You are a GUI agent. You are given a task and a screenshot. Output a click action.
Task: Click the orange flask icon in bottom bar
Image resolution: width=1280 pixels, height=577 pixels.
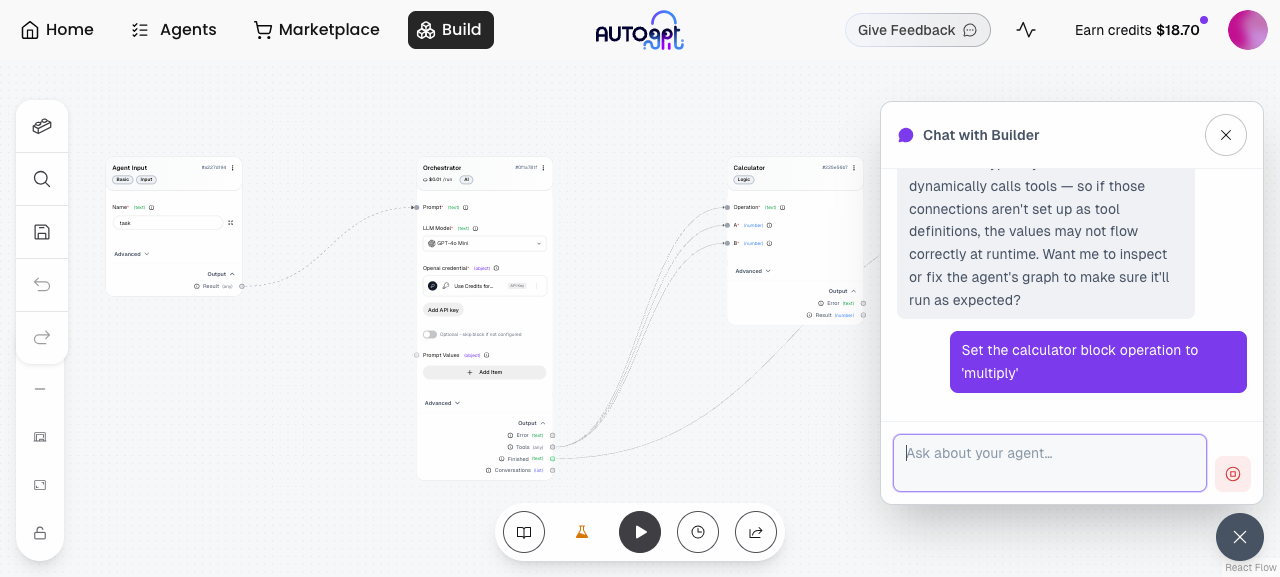coord(582,532)
